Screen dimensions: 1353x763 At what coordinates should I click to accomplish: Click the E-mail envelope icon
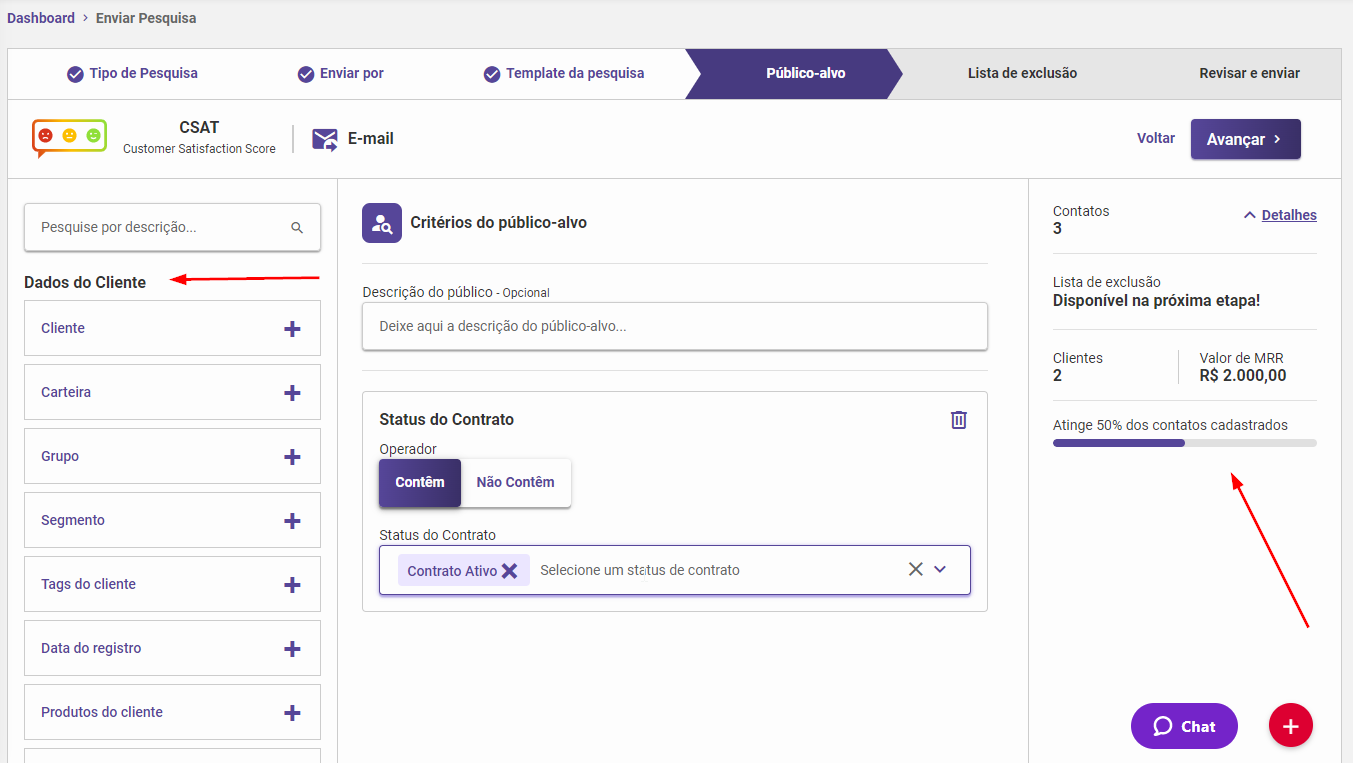(x=325, y=139)
